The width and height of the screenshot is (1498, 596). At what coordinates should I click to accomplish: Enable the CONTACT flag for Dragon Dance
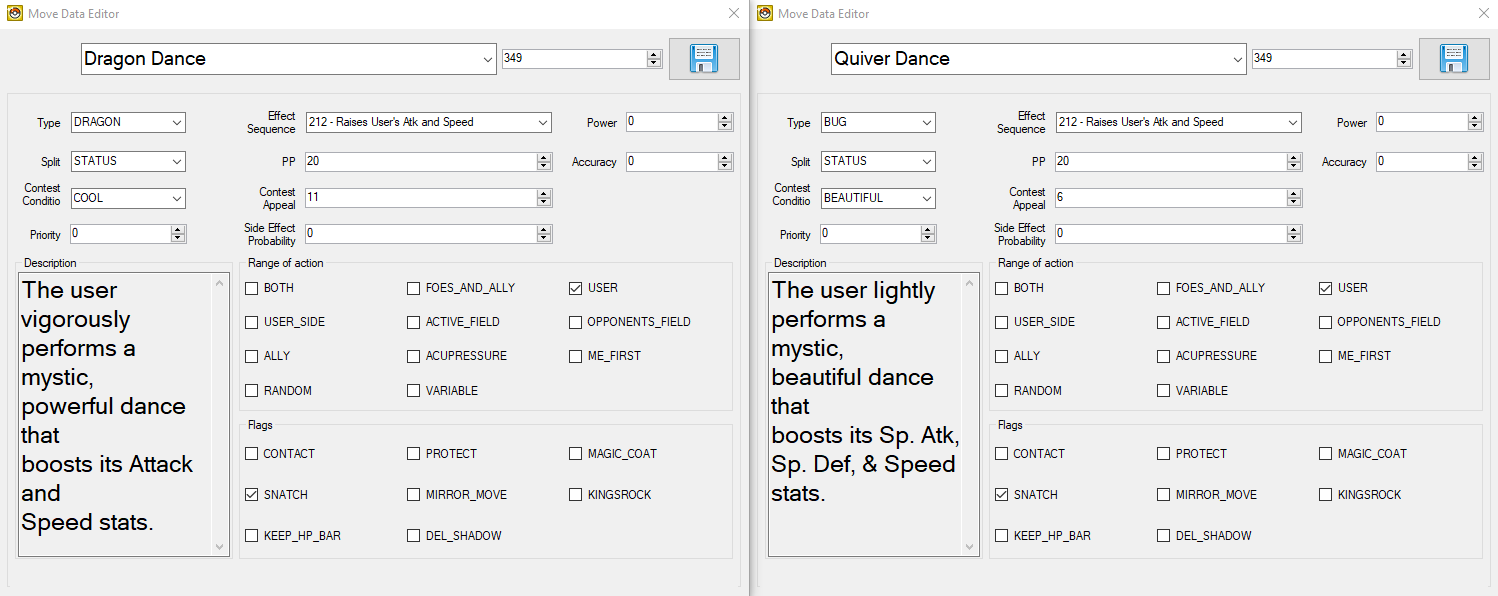point(252,454)
